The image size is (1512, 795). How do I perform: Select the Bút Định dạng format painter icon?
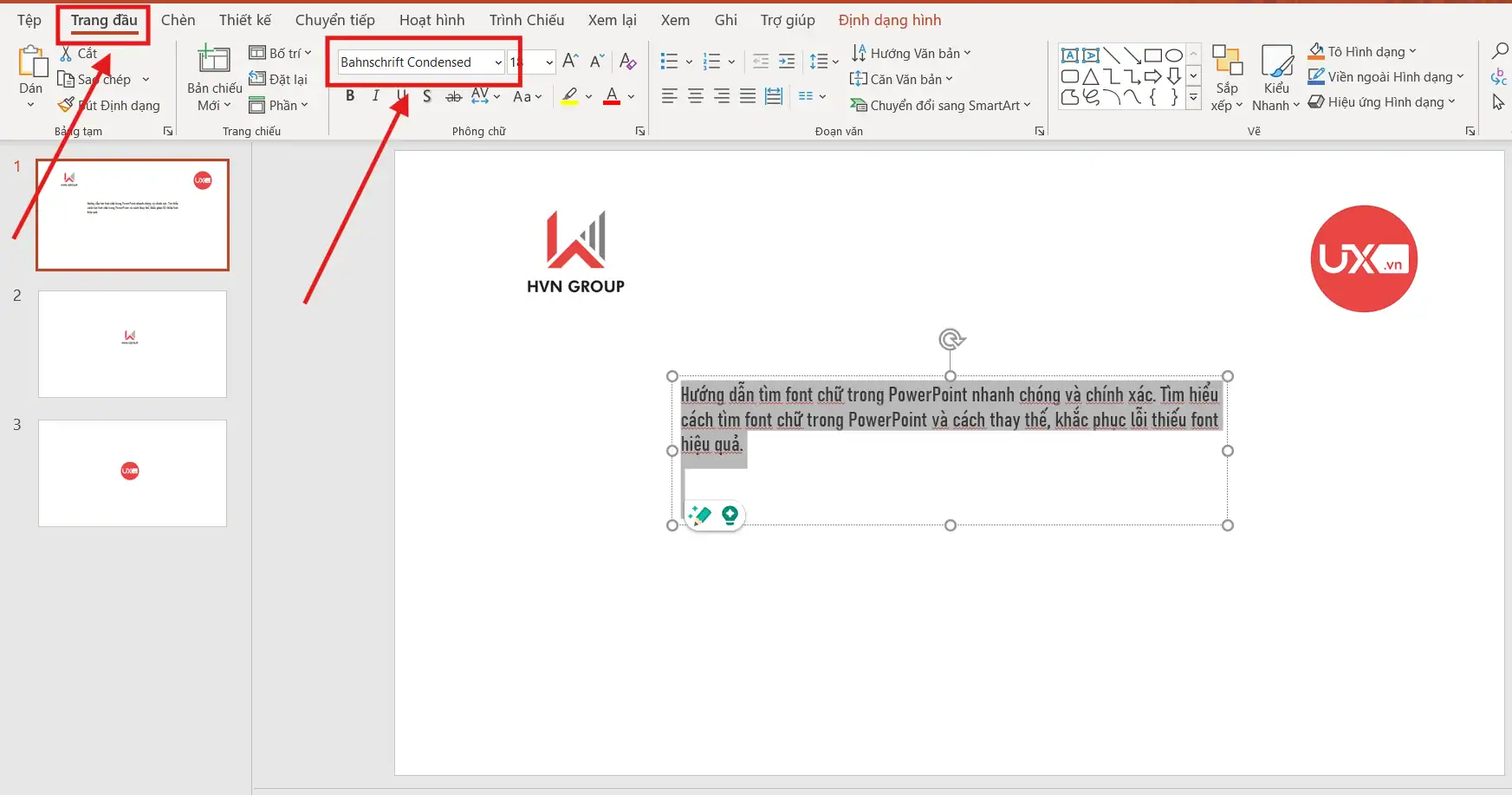pos(66,105)
